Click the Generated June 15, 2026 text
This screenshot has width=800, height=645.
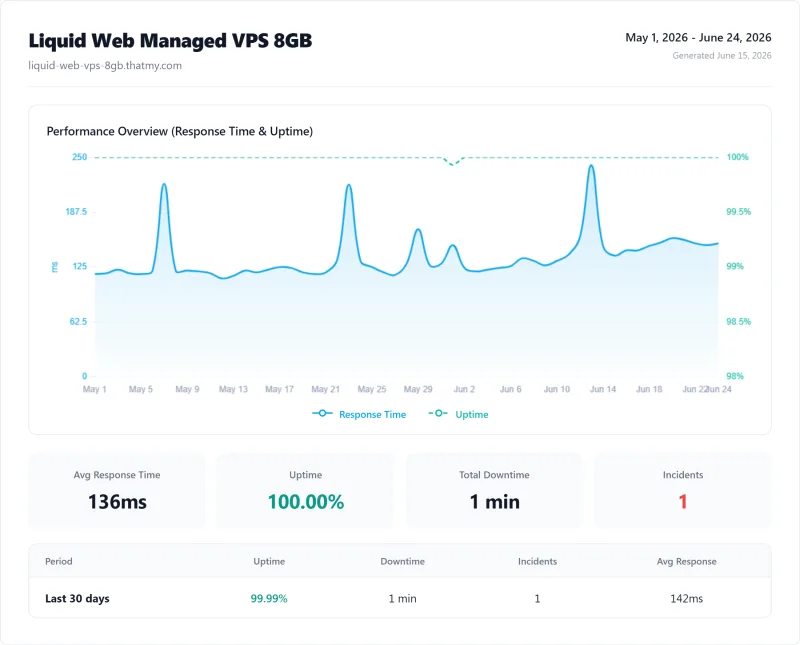pos(721,56)
